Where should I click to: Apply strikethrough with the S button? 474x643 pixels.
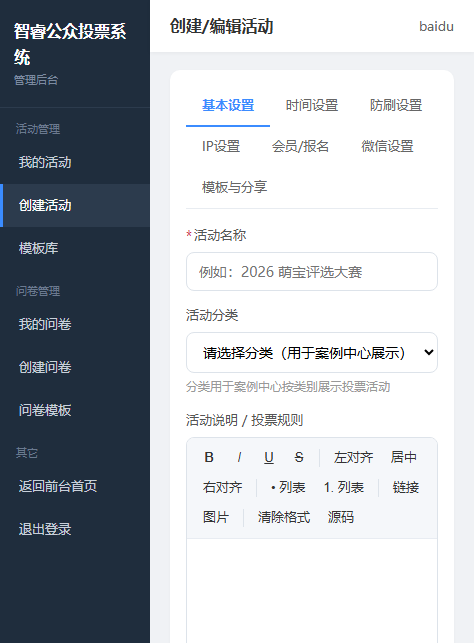pyautogui.click(x=299, y=457)
